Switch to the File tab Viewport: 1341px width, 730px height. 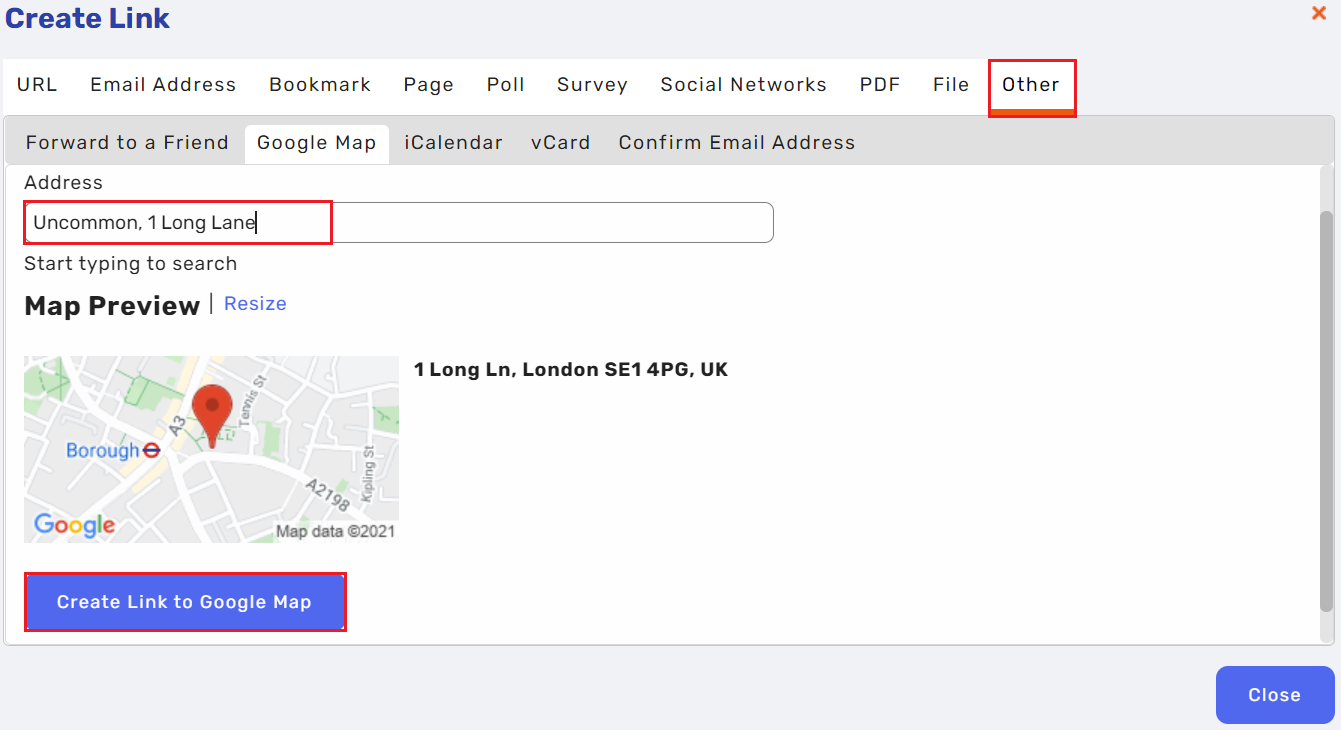[x=951, y=85]
